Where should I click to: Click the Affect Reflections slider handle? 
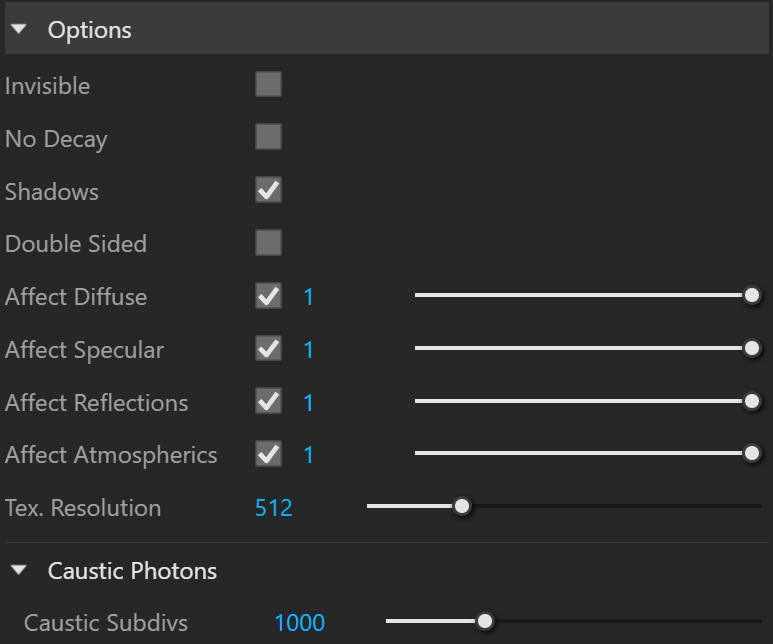[752, 401]
